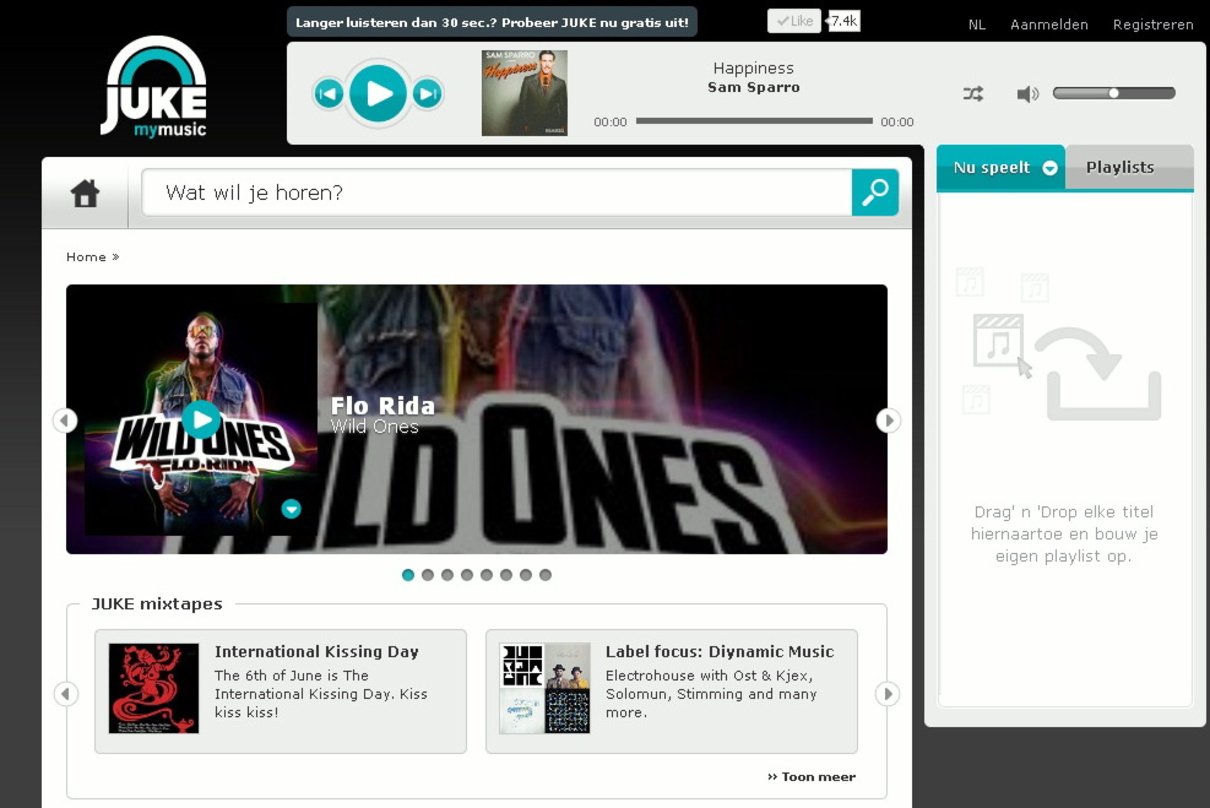The image size is (1210, 808).
Task: Switch to the Playlists tab
Action: coord(1129,167)
